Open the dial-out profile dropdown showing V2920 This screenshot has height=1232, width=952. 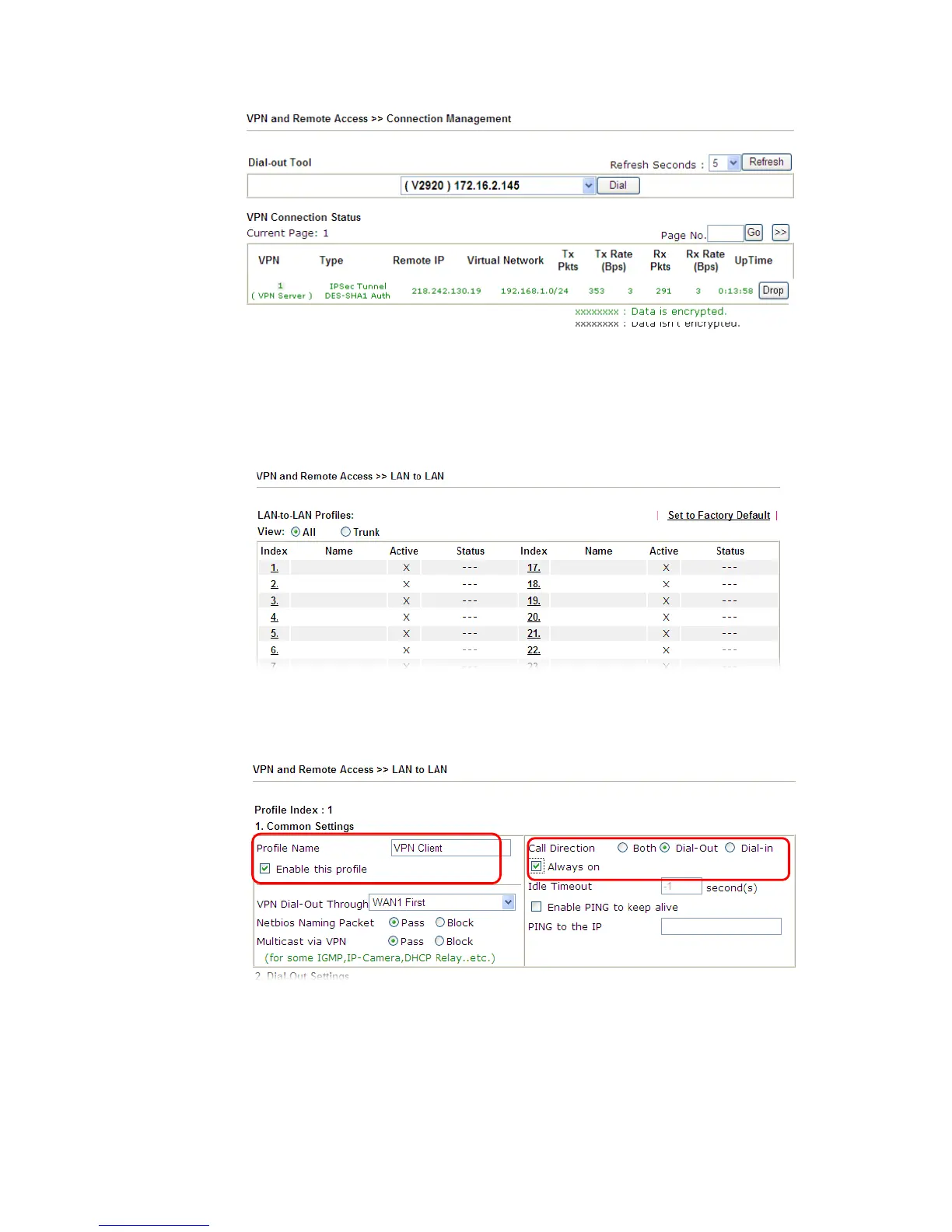498,186
